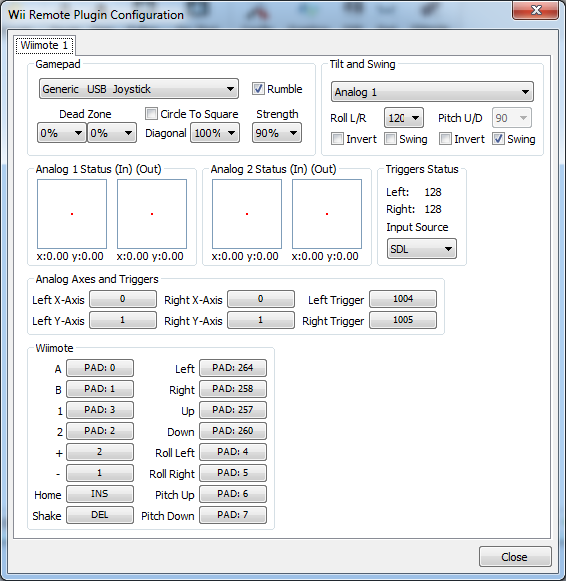
Task: Remap the Up PAD: 257 button
Action: point(233,410)
